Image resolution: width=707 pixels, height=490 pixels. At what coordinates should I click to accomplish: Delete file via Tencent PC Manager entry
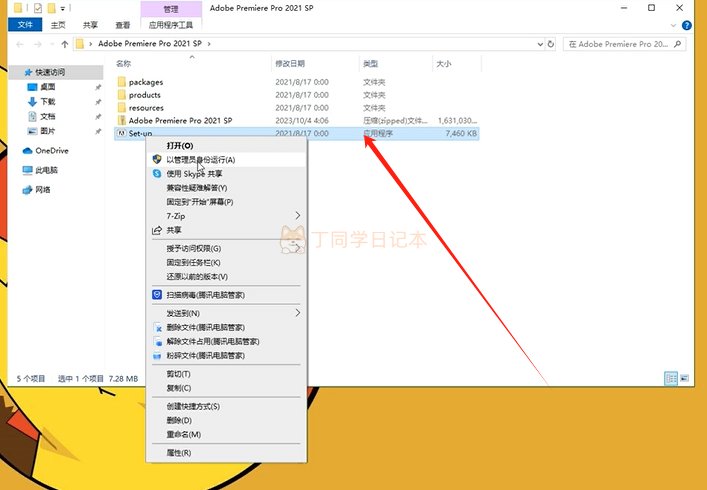coord(226,327)
